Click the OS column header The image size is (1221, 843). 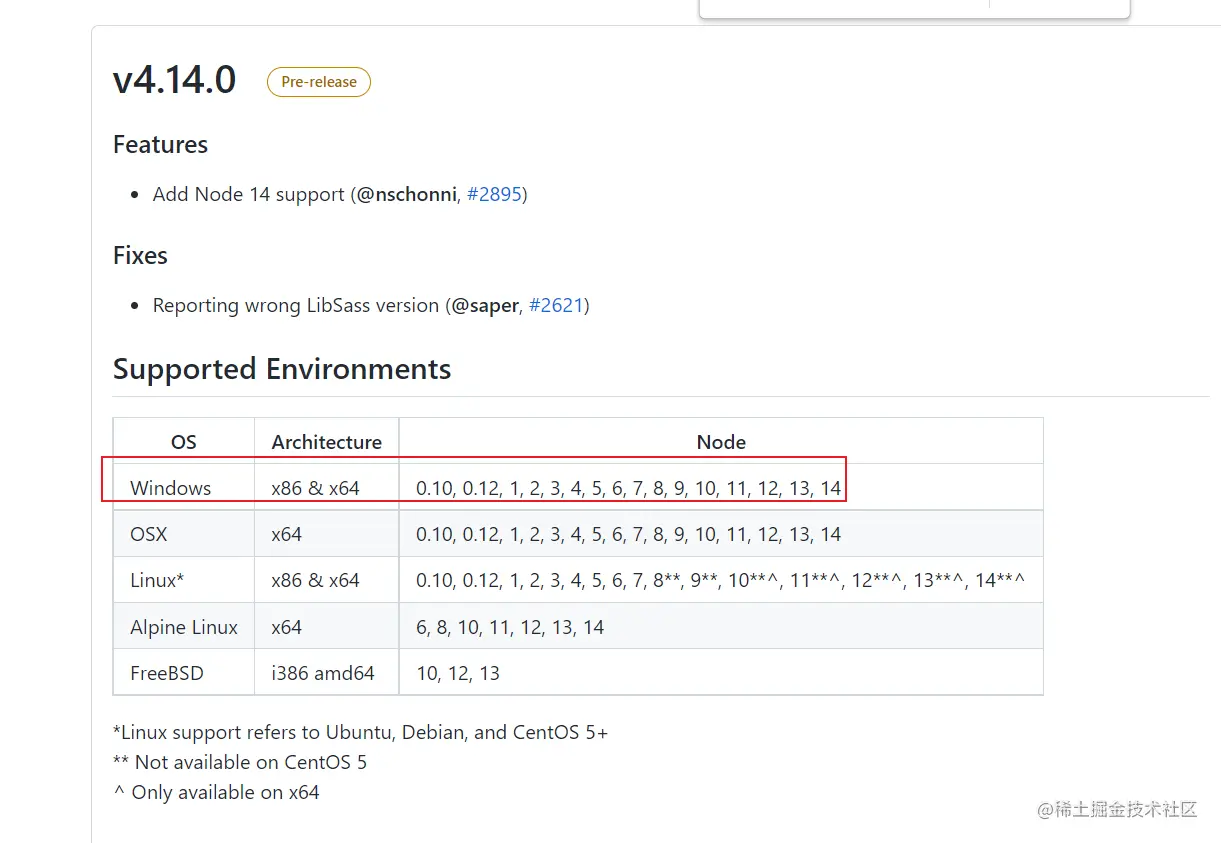coord(184,442)
